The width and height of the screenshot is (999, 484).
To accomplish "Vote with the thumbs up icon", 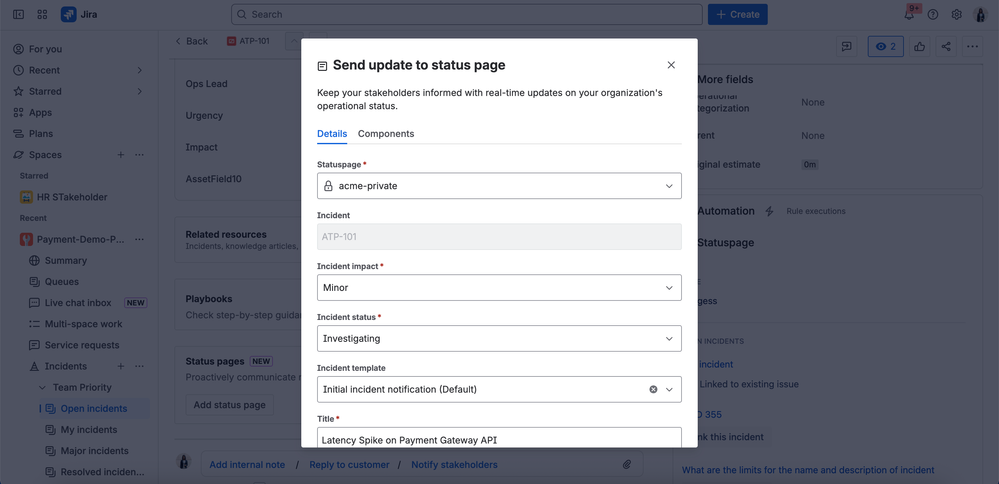I will (919, 46).
